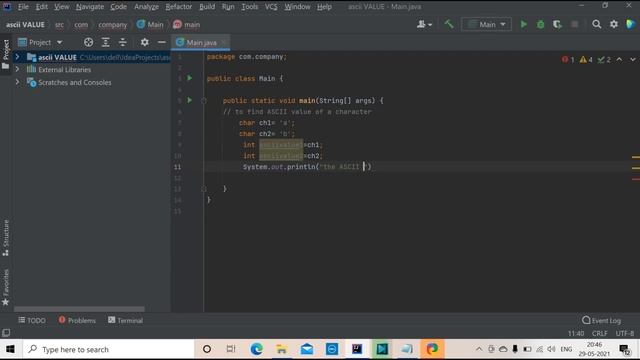Image resolution: width=640 pixels, height=360 pixels.
Task: Click the Collapse All icon in Project panel
Action: 122,42
